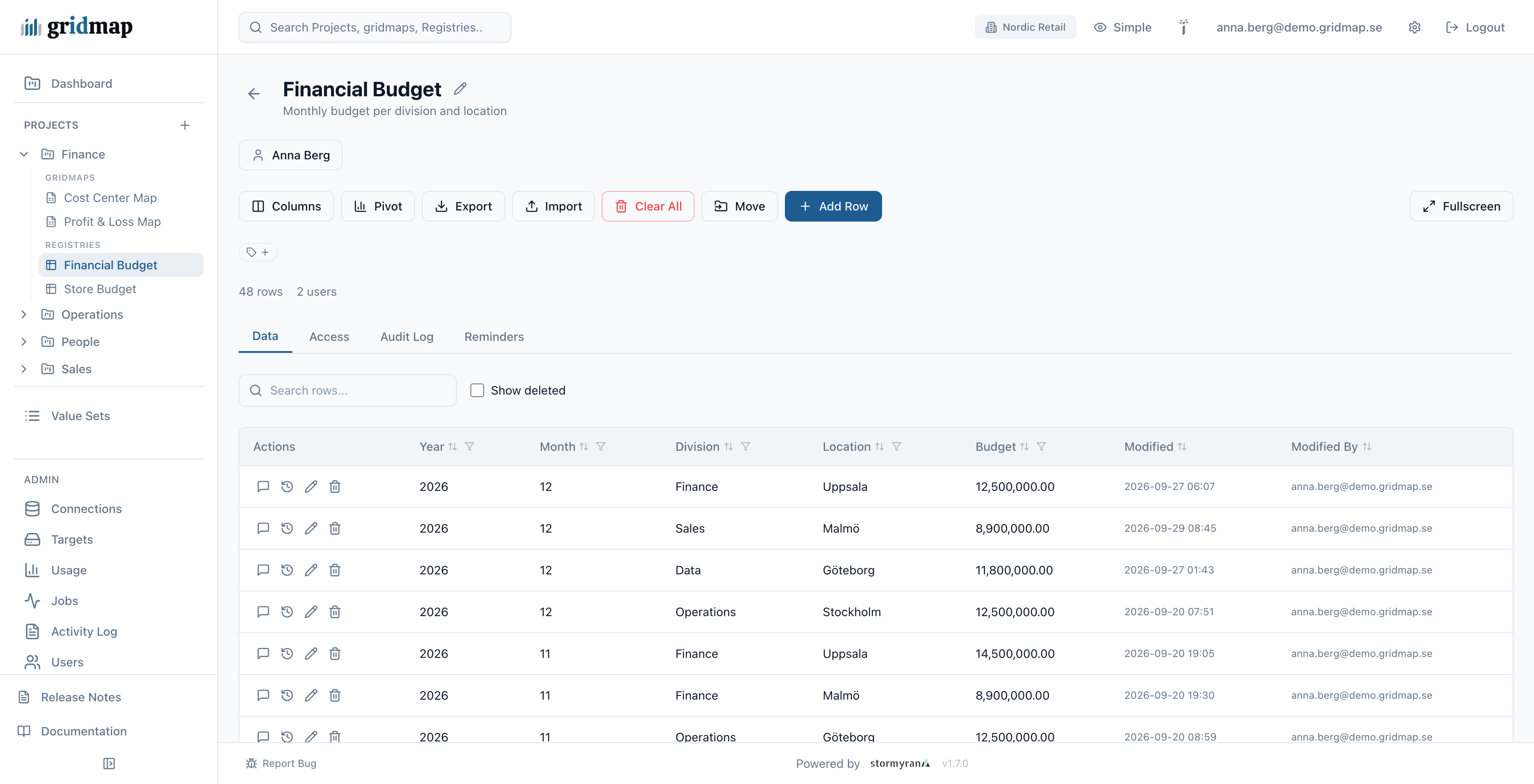Screen dimensions: 1534x784
Task: Filter the Year column
Action: [x=469, y=447]
